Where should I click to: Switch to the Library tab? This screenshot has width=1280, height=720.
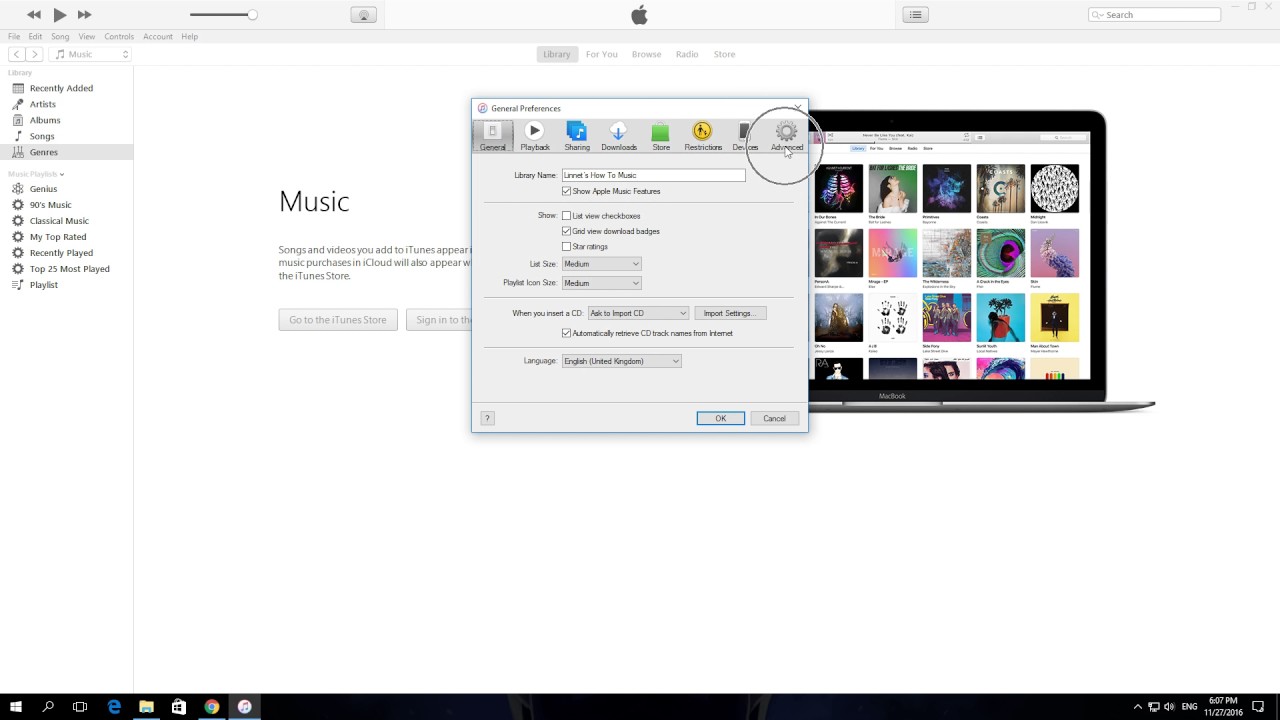(557, 54)
